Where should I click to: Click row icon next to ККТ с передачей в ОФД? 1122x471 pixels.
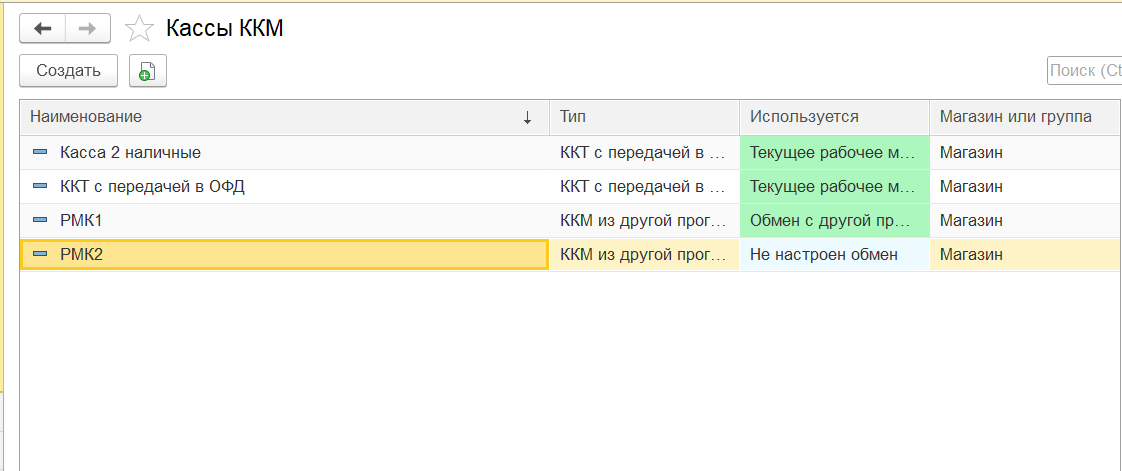coord(40,186)
